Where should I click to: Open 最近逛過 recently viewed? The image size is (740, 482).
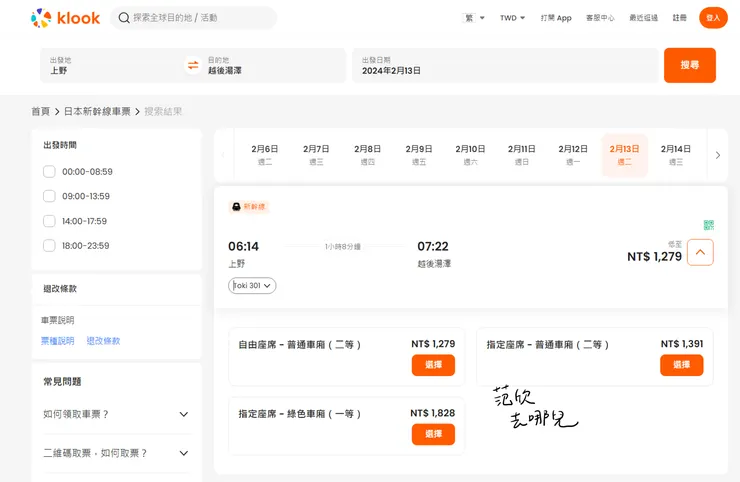643,18
